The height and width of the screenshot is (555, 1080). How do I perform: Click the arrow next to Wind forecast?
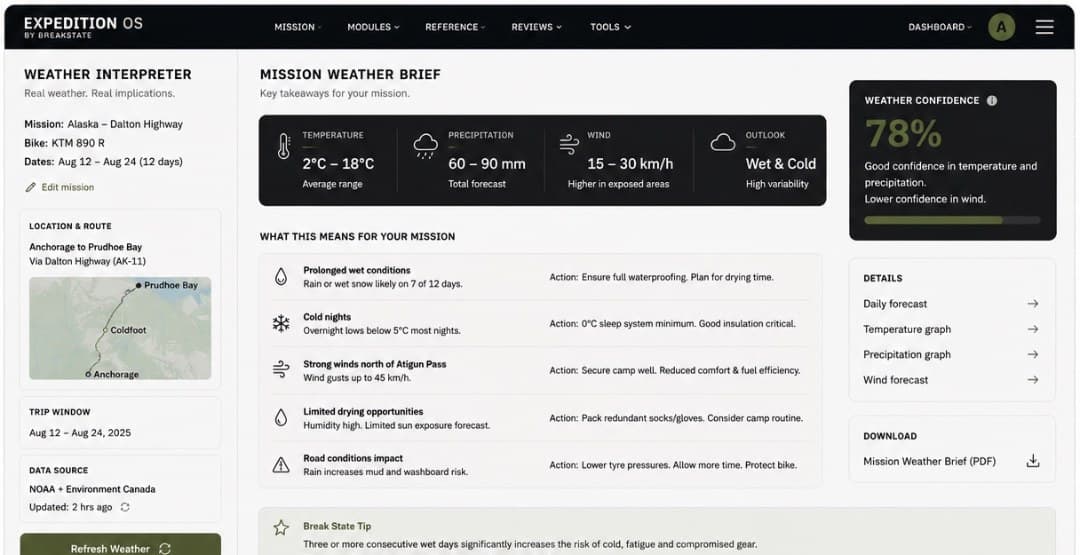[x=1032, y=379]
